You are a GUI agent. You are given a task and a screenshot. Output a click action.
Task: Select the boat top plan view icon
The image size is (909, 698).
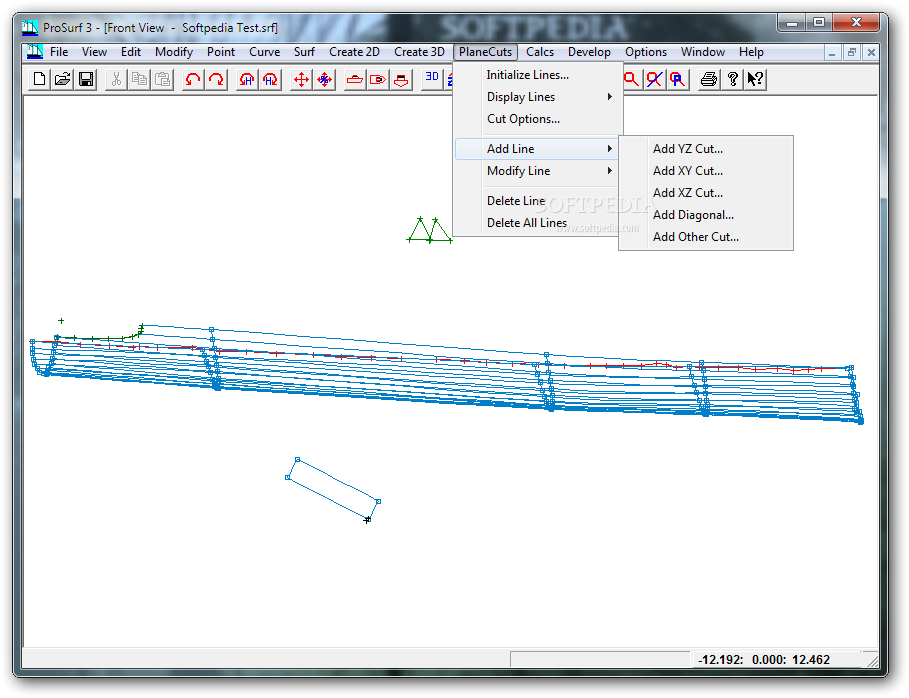tap(378, 79)
